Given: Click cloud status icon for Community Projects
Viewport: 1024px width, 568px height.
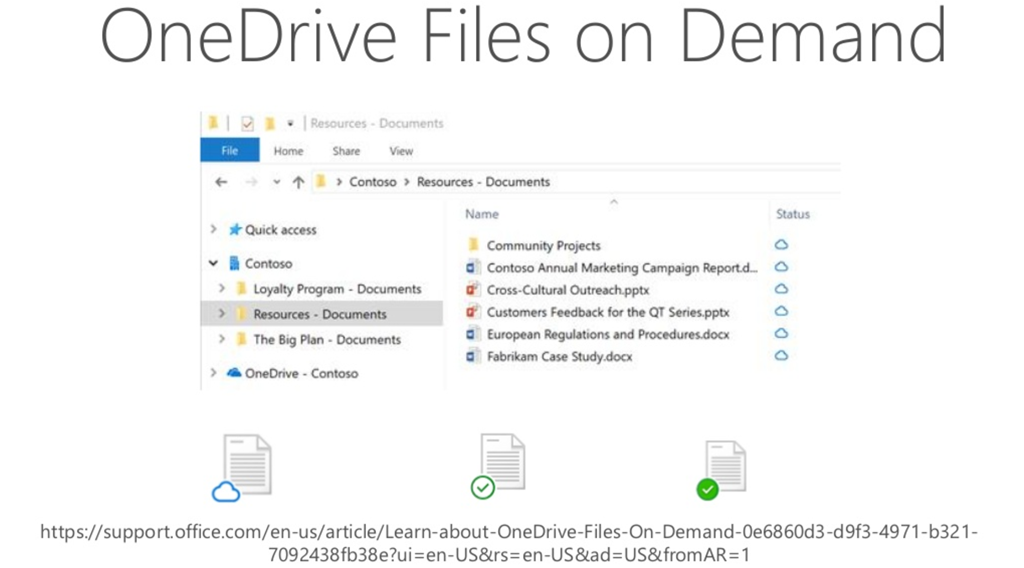Looking at the screenshot, I should pos(781,245).
